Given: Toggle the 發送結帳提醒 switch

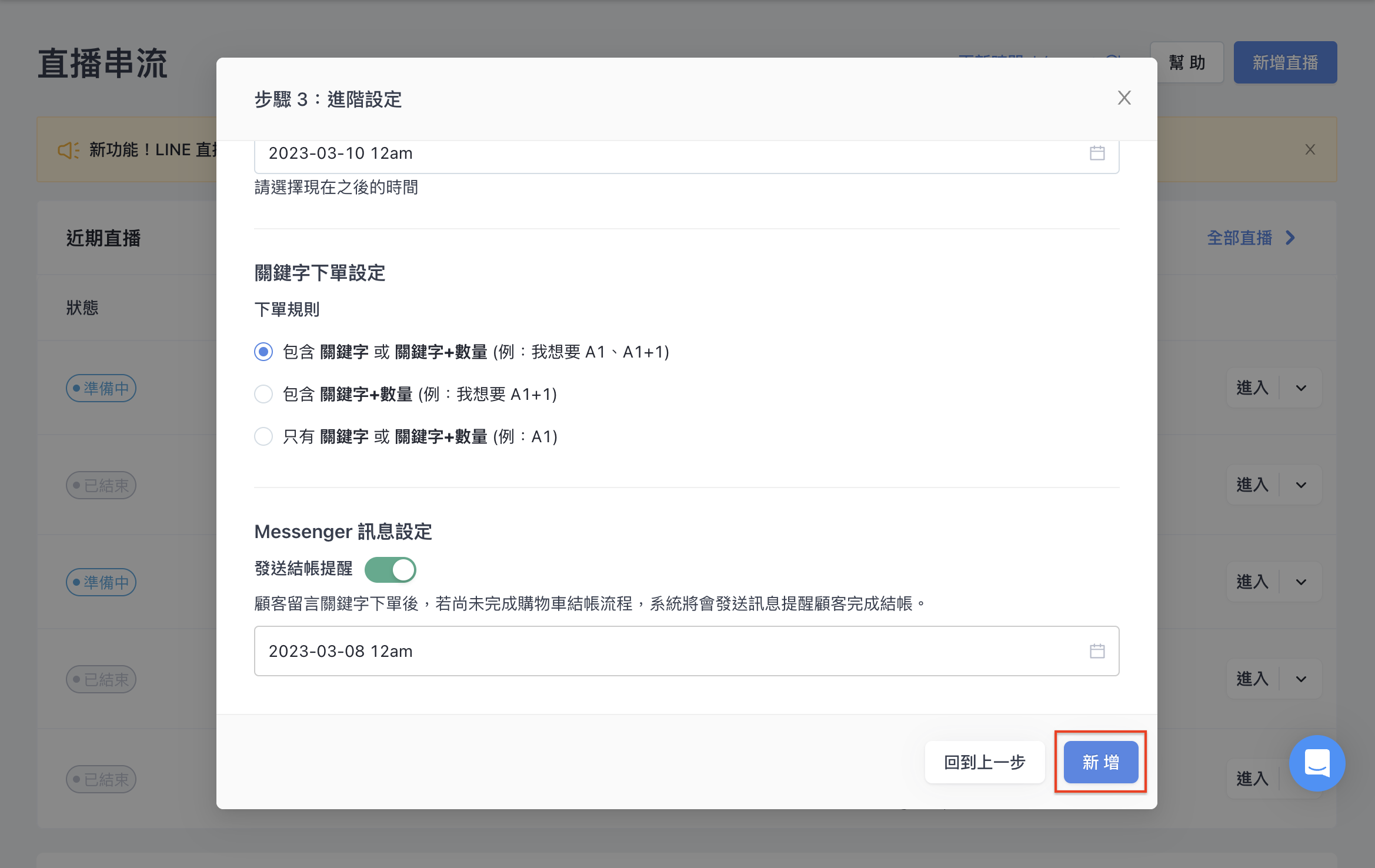Looking at the screenshot, I should [390, 569].
